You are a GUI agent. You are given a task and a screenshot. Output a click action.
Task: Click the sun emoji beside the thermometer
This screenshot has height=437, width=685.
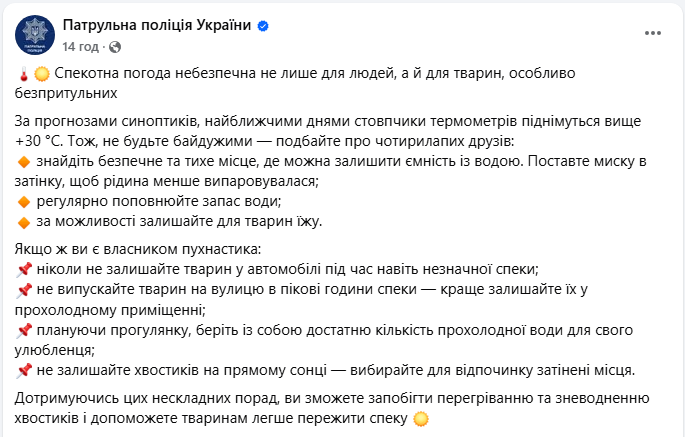[x=41, y=75]
